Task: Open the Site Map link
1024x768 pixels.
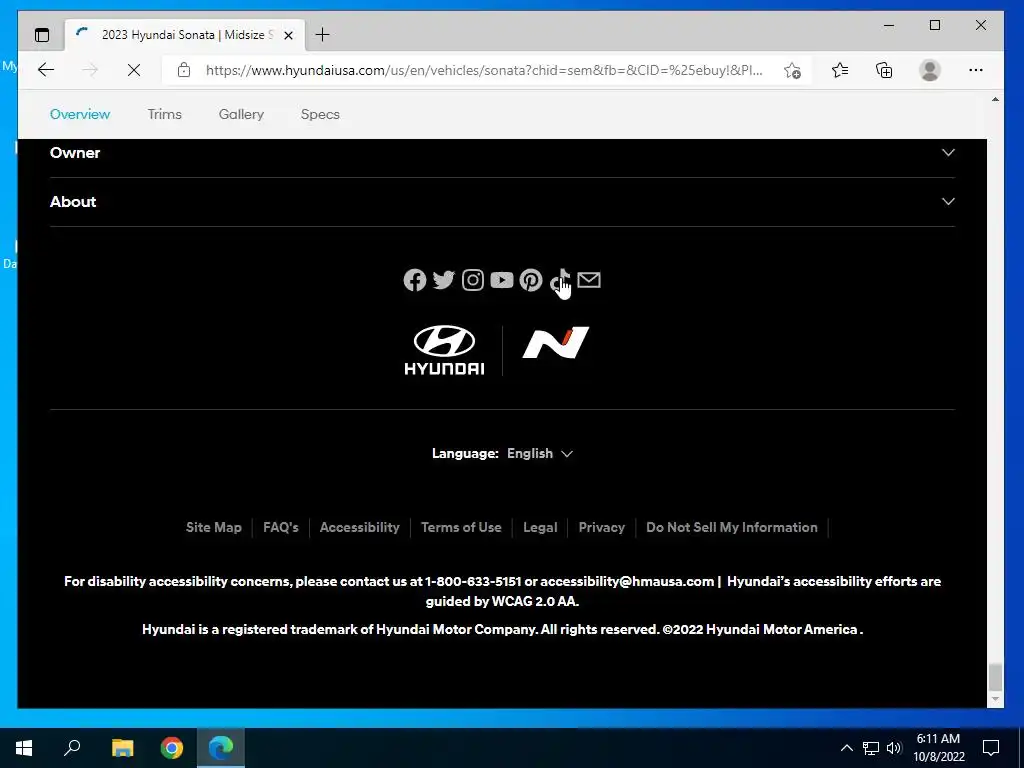Action: pyautogui.click(x=214, y=527)
